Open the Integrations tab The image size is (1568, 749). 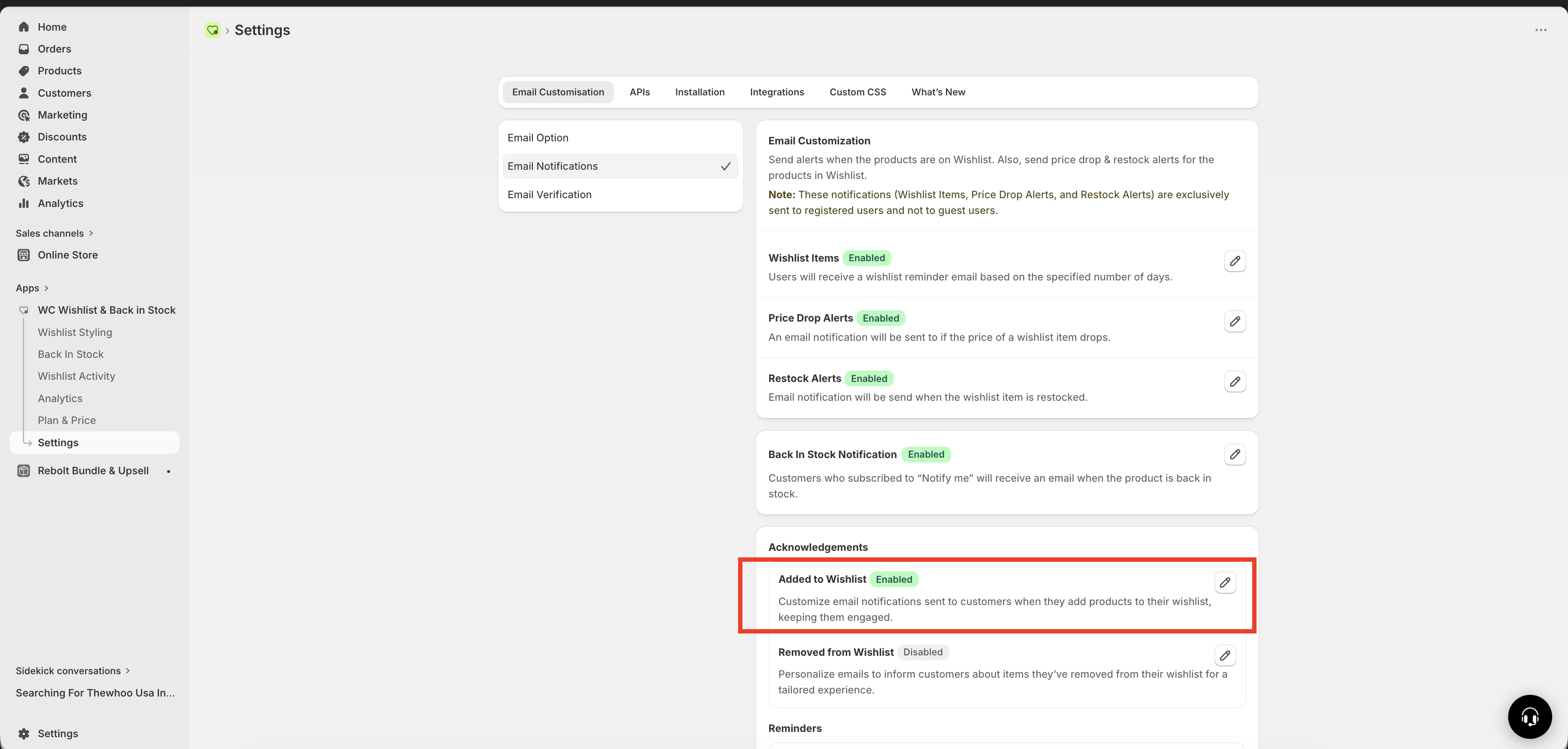click(777, 92)
